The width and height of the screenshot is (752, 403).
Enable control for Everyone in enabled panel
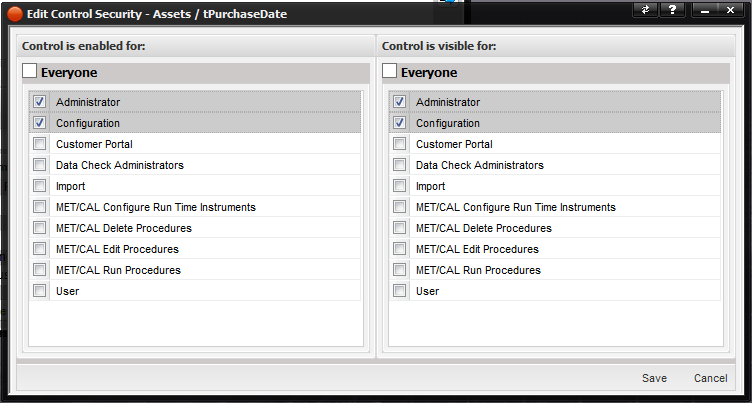(30, 71)
